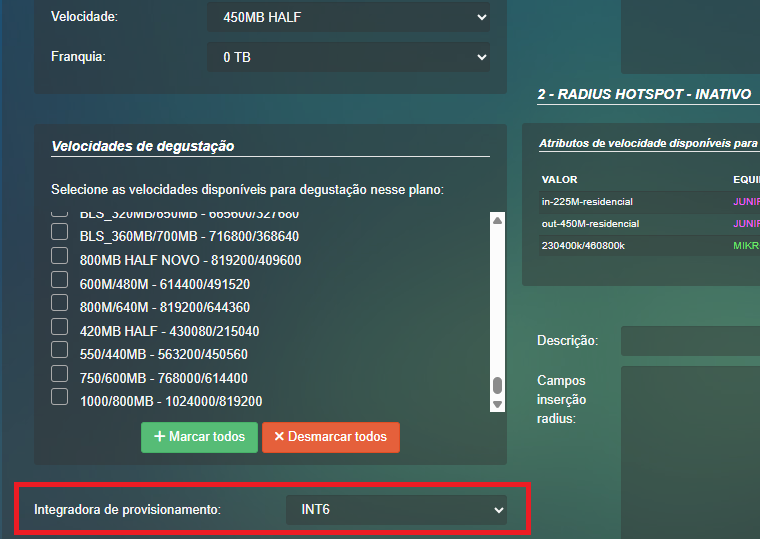760x539 pixels.
Task: Click the 420MB HALF - 430080/215040 label
Action: point(170,331)
